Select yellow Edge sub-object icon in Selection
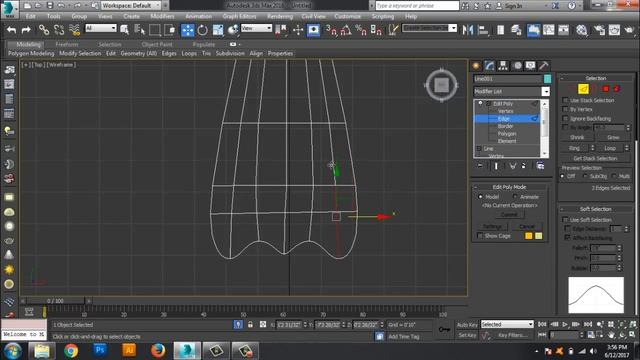Image resolution: width=640 pixels, height=360 pixels. click(x=583, y=89)
